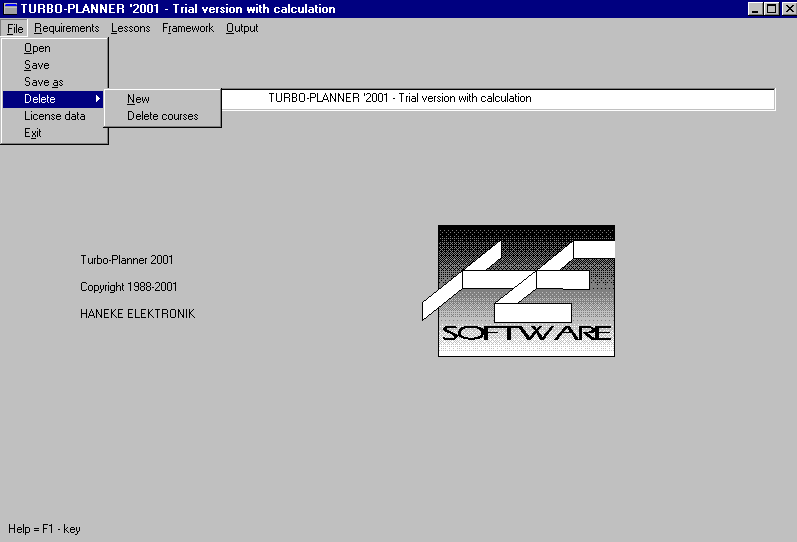This screenshot has height=542, width=797.
Task: Select New in the Delete submenu
Action: click(163, 99)
